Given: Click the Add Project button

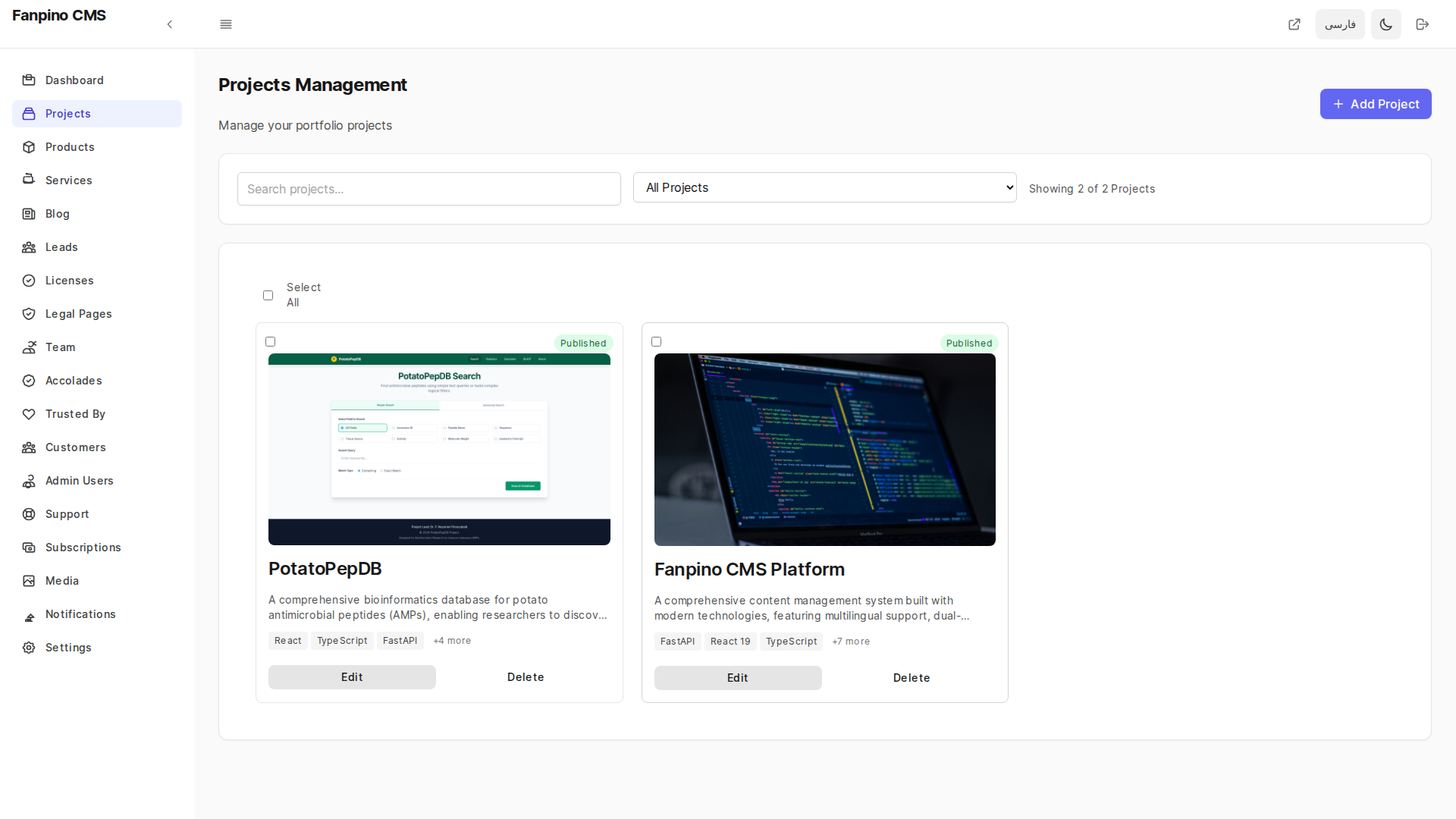Looking at the screenshot, I should [x=1376, y=104].
